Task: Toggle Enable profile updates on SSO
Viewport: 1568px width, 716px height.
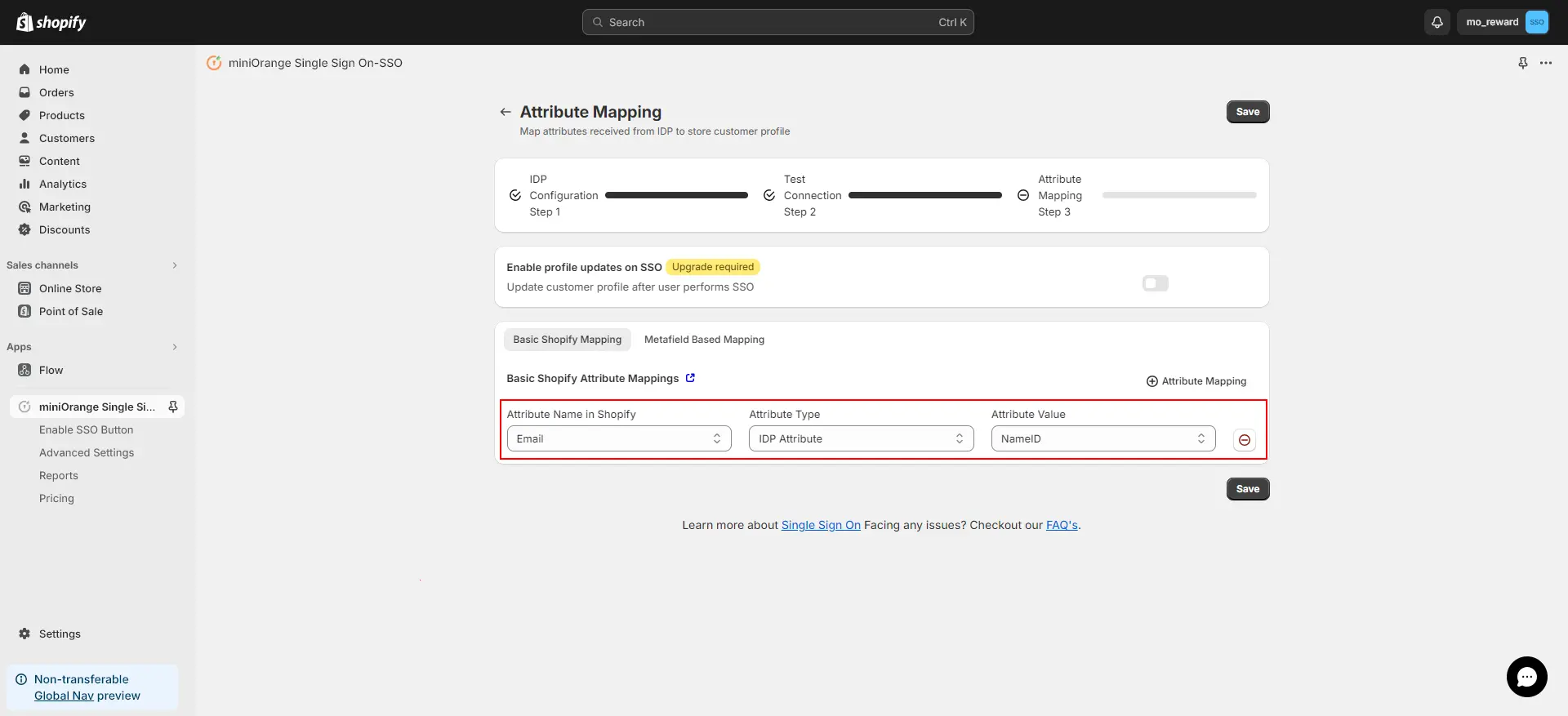Action: 1156,283
